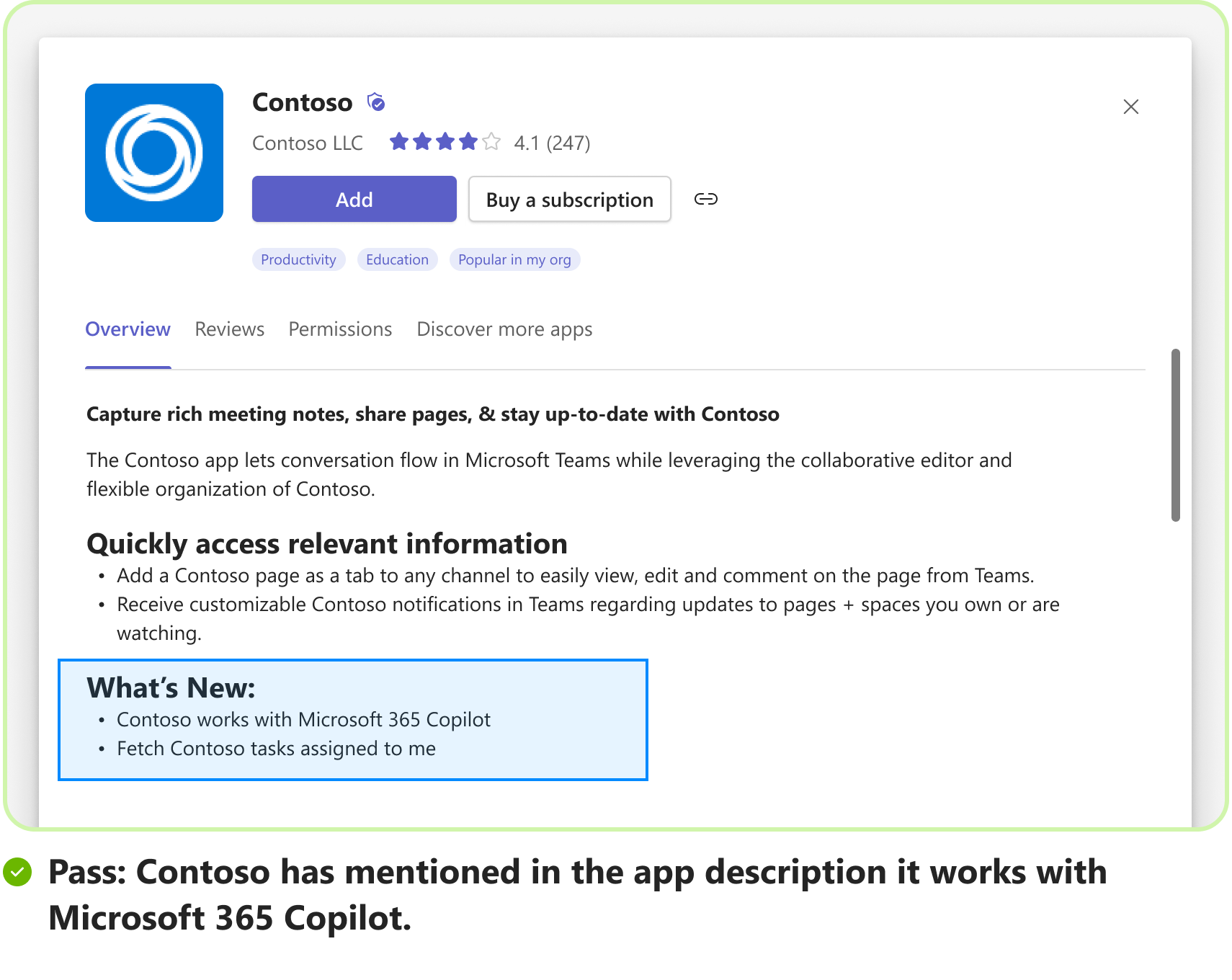Click the copy link icon beside Buy a subscription
The height and width of the screenshot is (980, 1232).
click(x=705, y=199)
